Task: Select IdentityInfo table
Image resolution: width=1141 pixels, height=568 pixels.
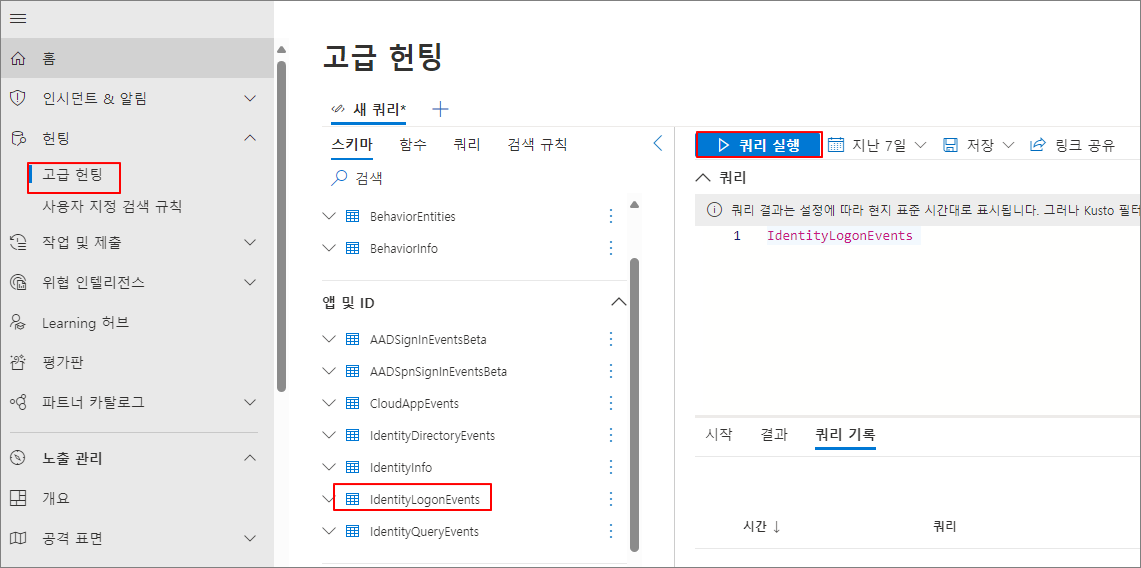Action: click(401, 467)
